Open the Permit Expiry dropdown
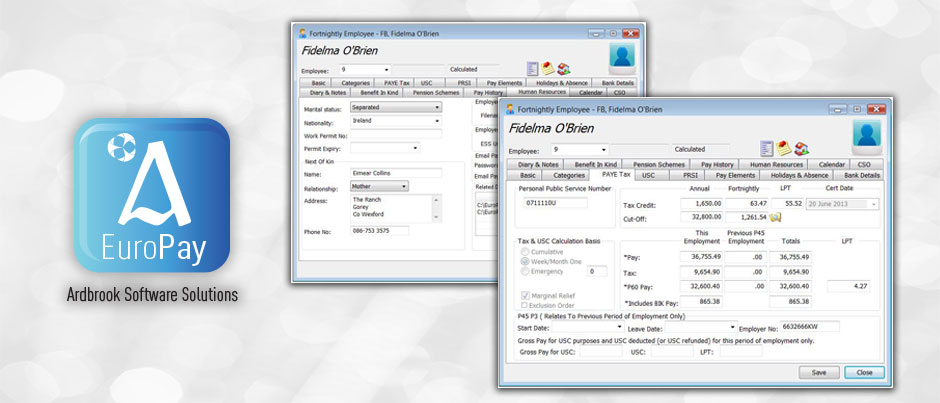This screenshot has height=403, width=940. 415,147
